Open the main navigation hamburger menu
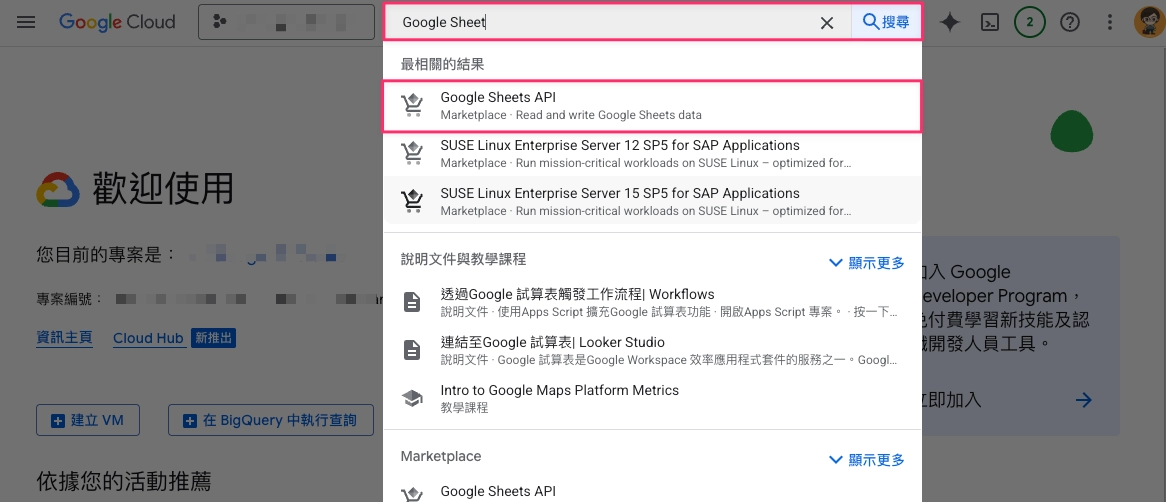 [26, 22]
